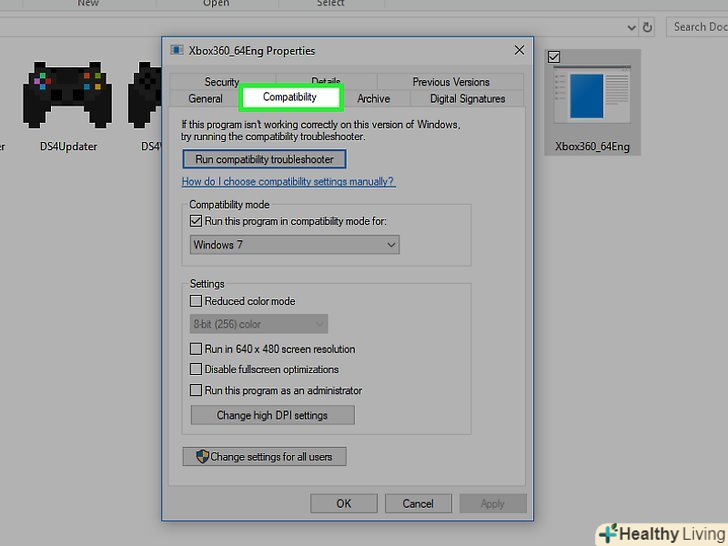Click the Search Documents field in Explorer
Screen dimensions: 728x546
click(x=697, y=27)
